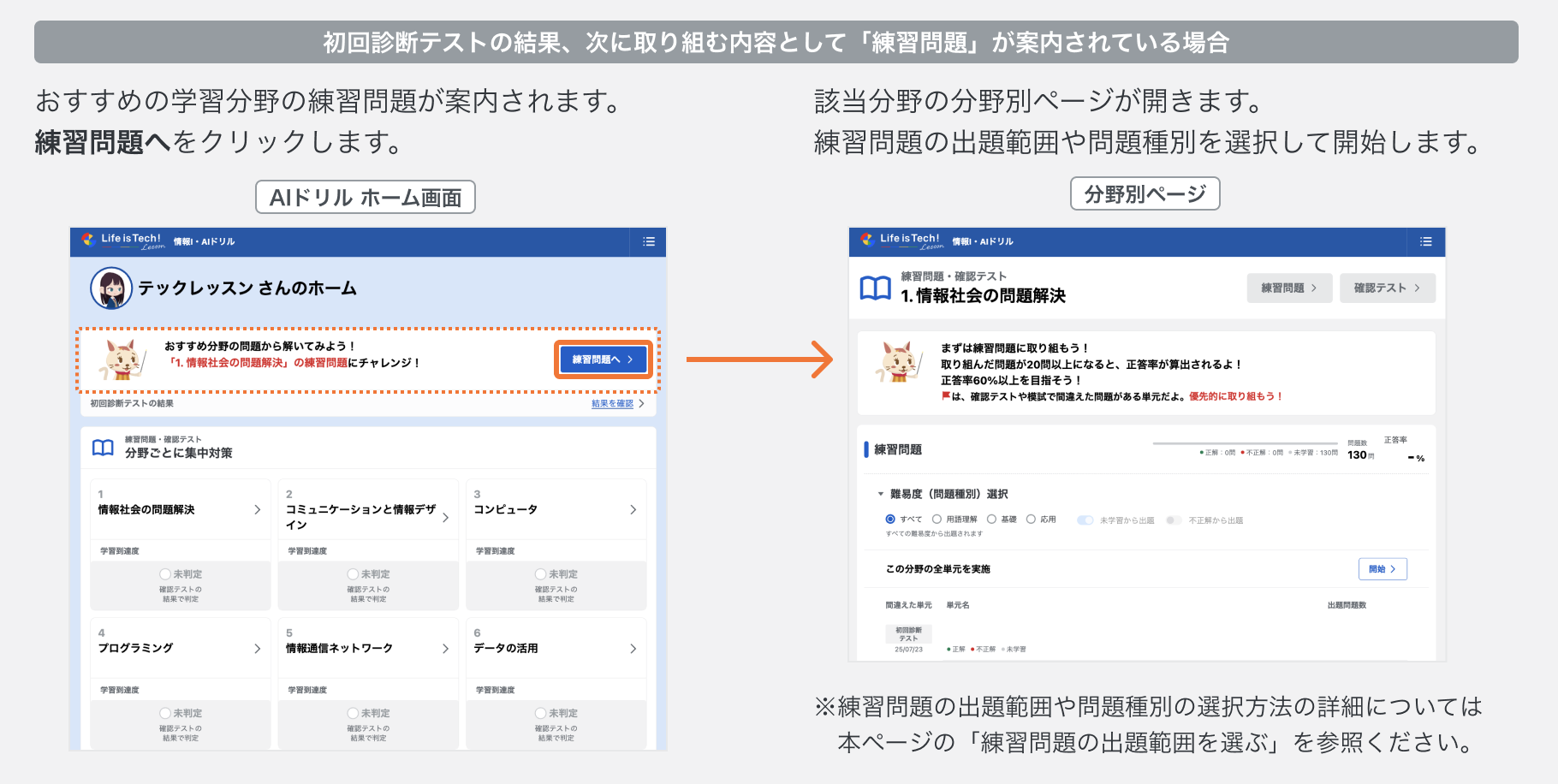Open the 結果を確認 link
The image size is (1558, 784).
click(x=613, y=404)
